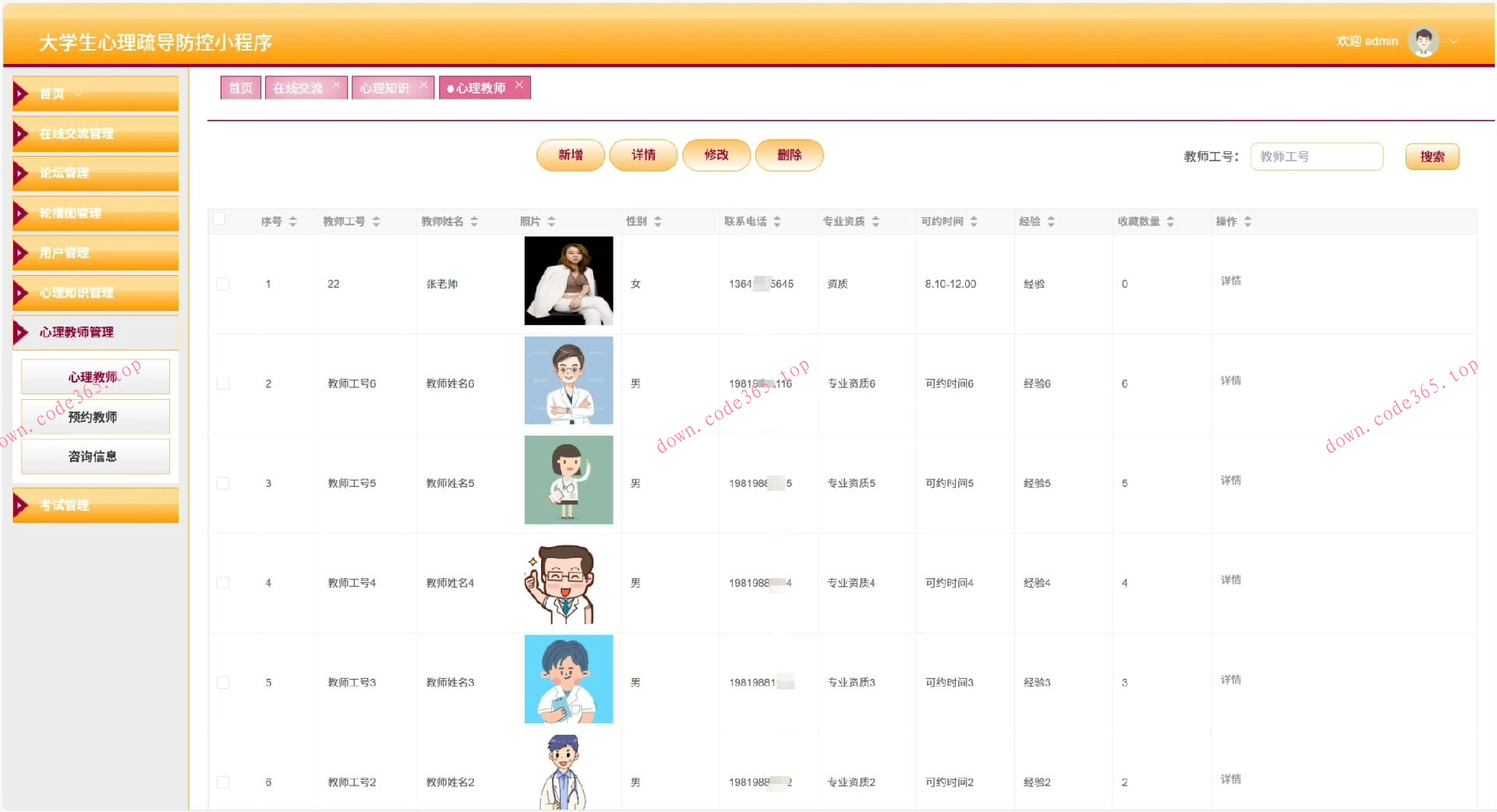Click the 专业资质6 cell
The image size is (1497, 812).
point(851,383)
